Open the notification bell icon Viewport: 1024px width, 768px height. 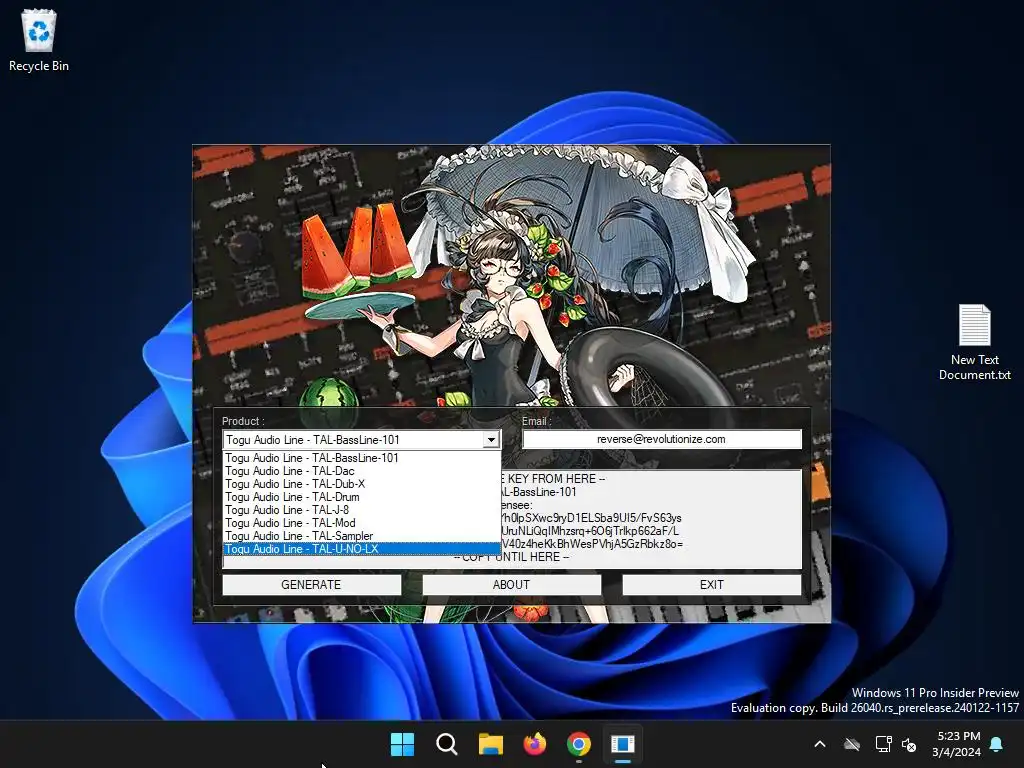[997, 744]
